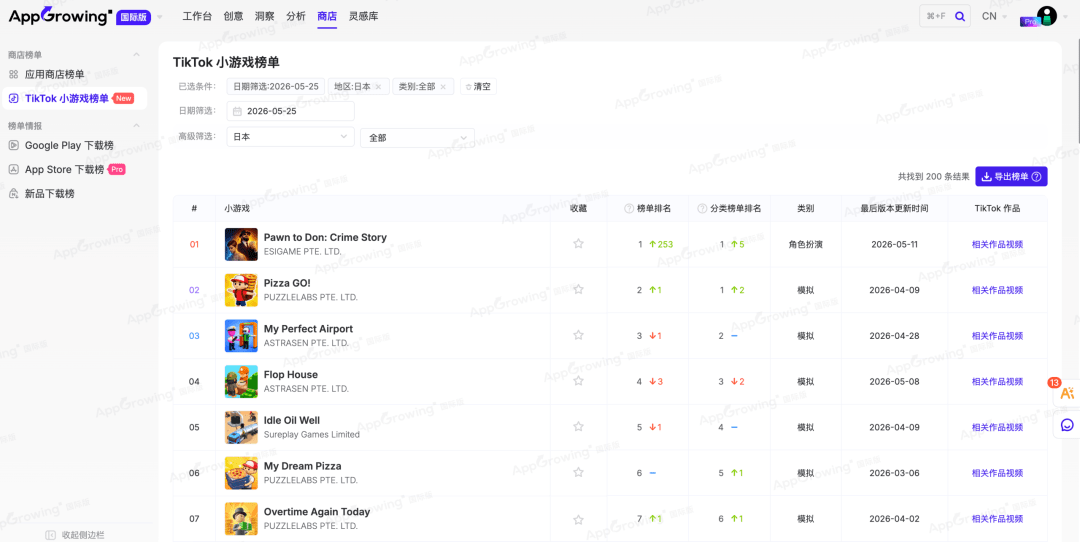Click the Google Play 下载榜 icon
Screen dimensions: 1080x542
click(13, 145)
